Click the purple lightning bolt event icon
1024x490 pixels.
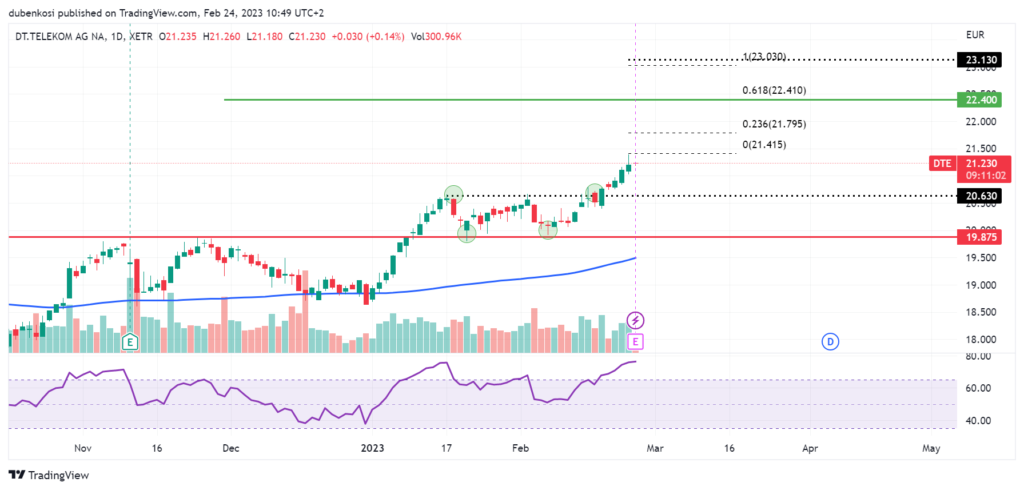coord(635,320)
